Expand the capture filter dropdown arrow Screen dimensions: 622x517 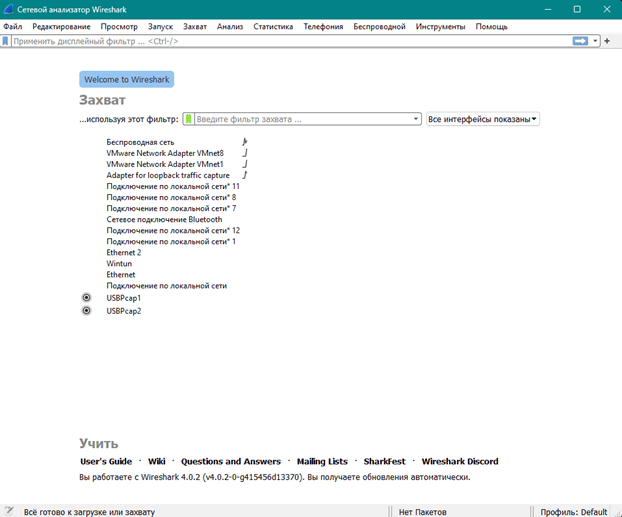point(415,119)
